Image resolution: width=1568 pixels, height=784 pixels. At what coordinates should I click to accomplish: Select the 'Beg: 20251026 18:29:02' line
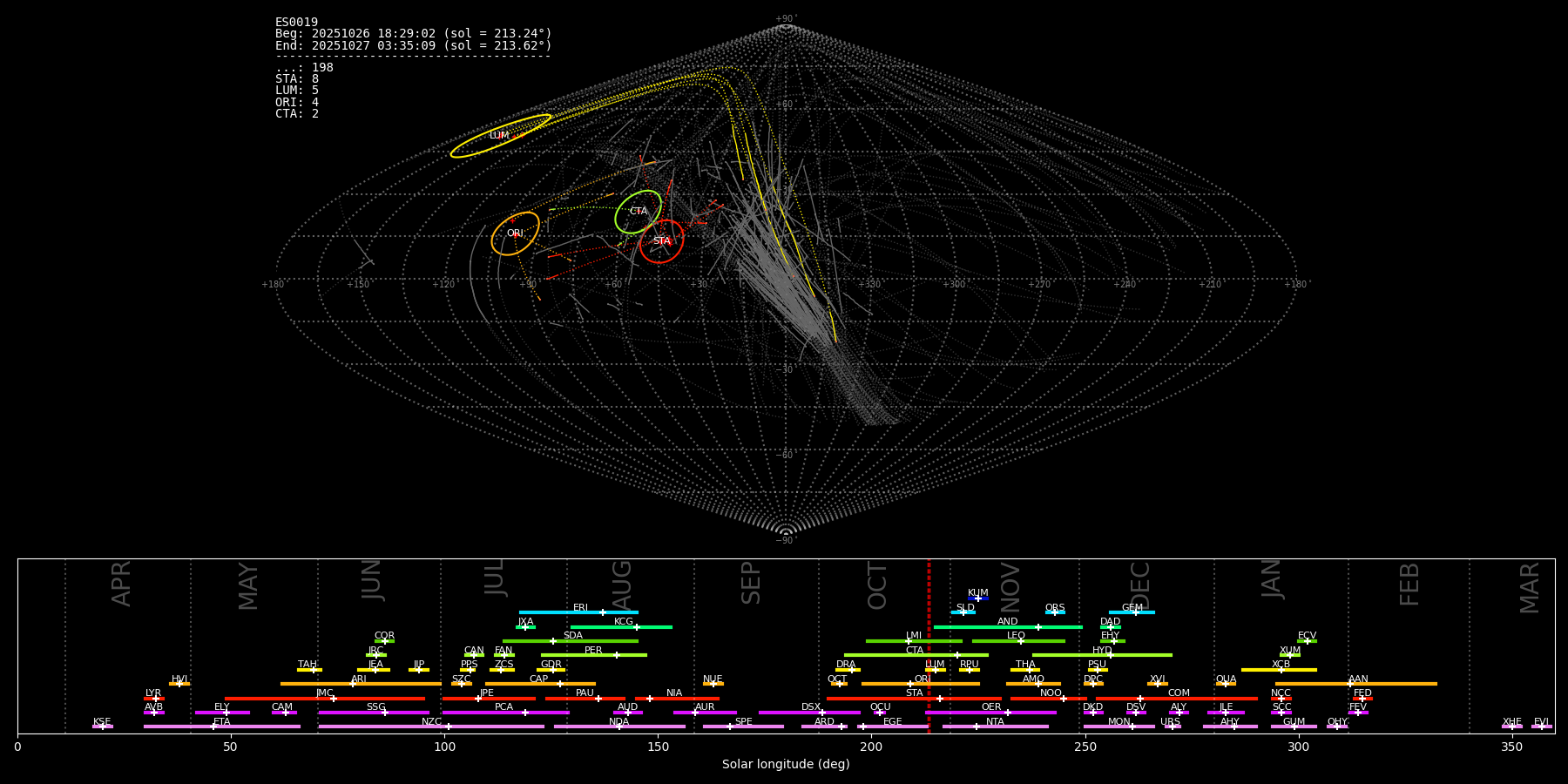pos(413,34)
